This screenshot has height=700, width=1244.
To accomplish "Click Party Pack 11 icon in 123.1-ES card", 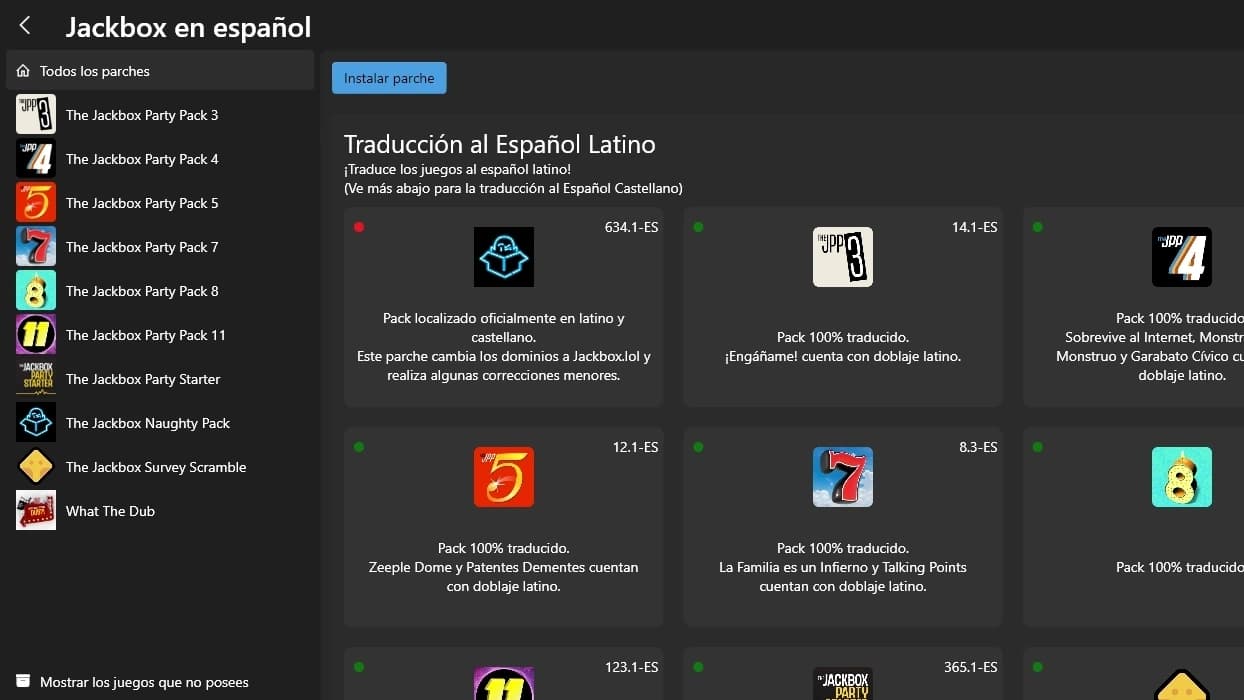I will 503,684.
